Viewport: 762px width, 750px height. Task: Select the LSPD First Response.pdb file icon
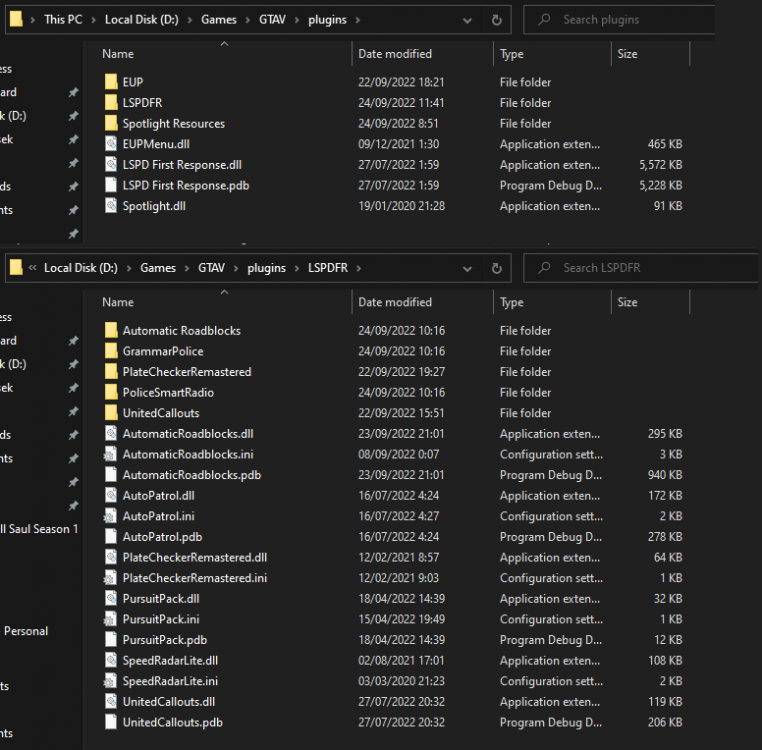tap(111, 185)
